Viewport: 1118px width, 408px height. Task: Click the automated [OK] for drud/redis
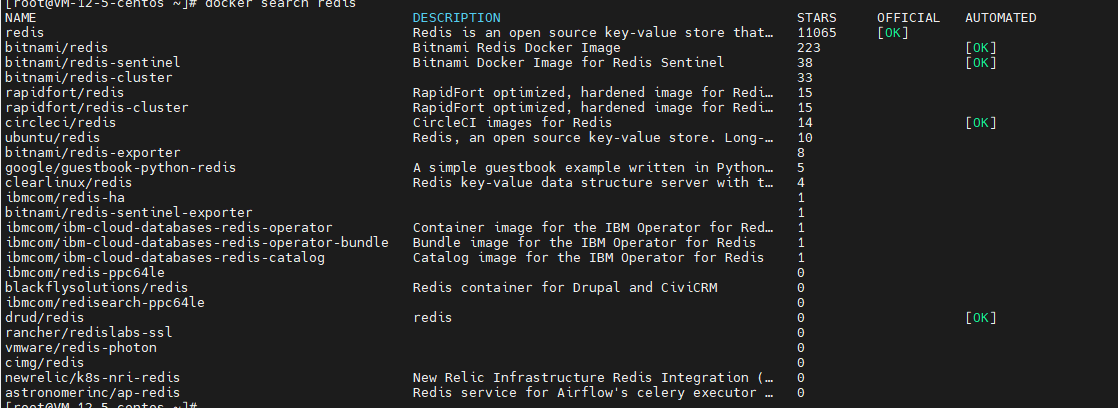click(980, 317)
